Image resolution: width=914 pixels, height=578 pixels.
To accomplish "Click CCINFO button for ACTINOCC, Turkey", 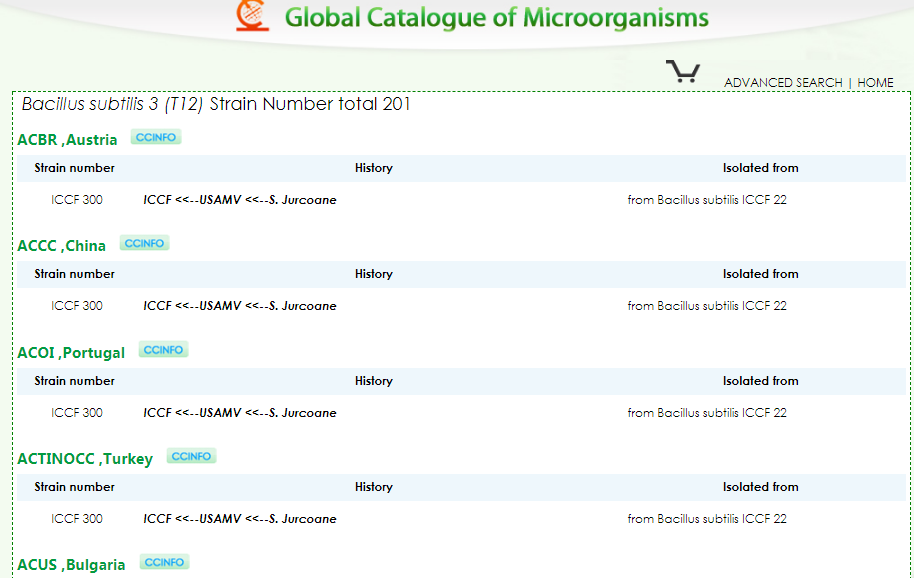I will [191, 456].
